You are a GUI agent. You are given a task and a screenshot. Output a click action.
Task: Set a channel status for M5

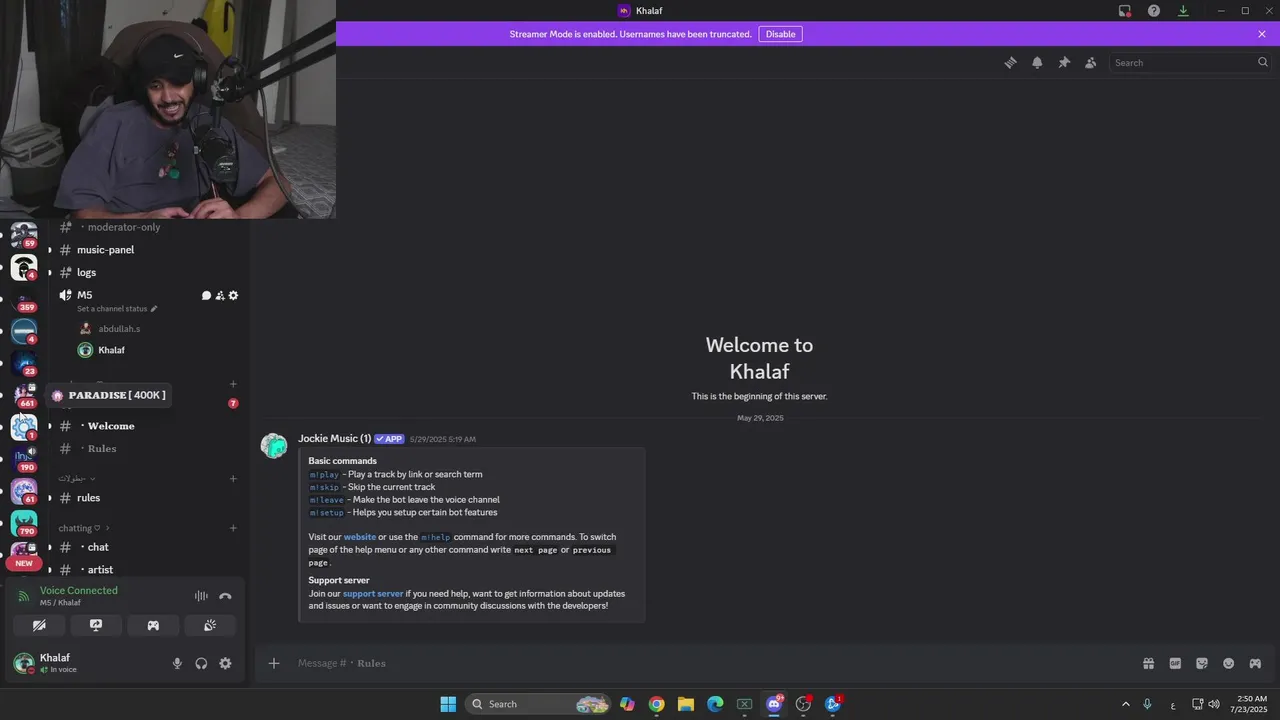point(117,309)
